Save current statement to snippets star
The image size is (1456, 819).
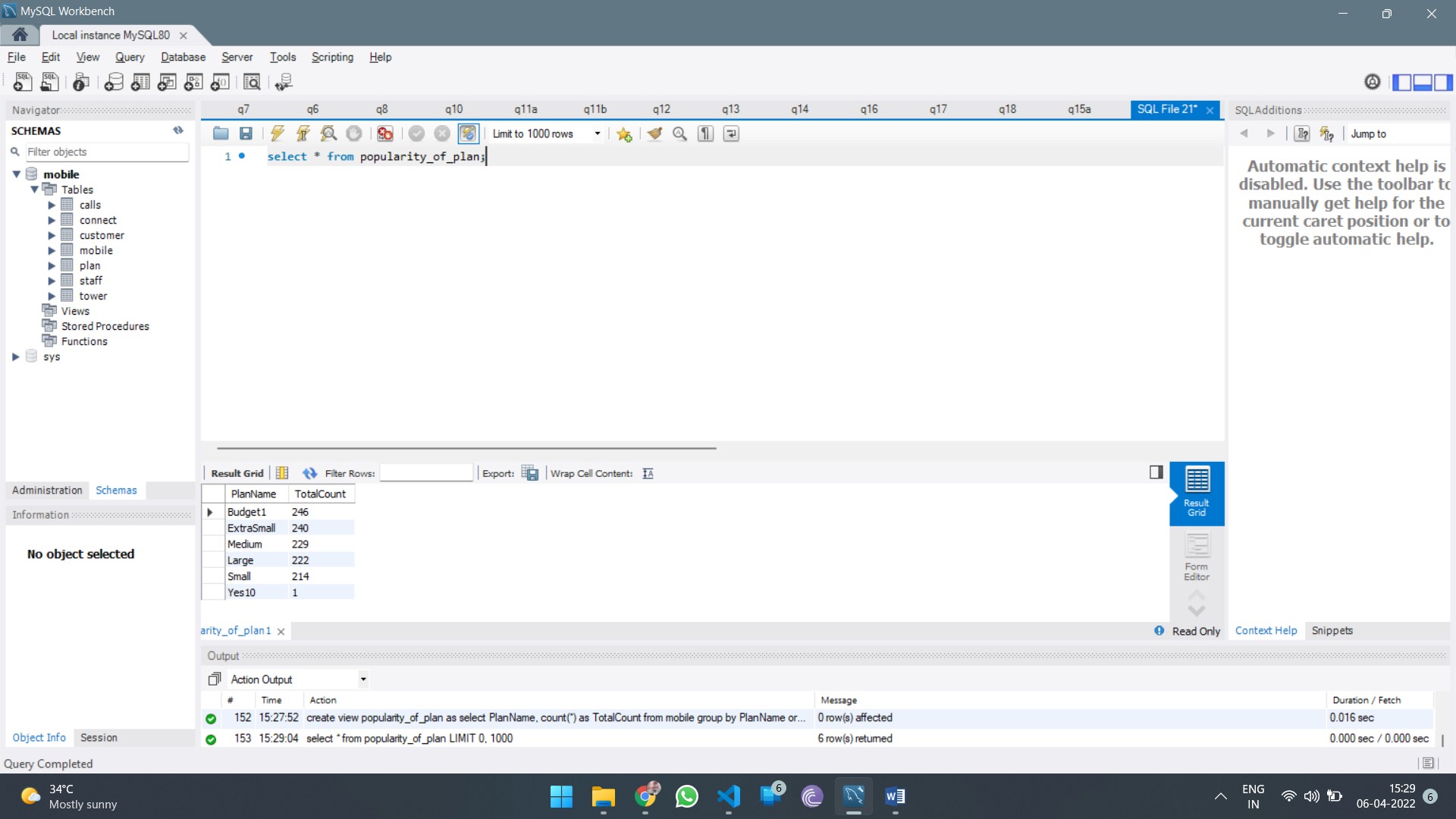coord(624,133)
